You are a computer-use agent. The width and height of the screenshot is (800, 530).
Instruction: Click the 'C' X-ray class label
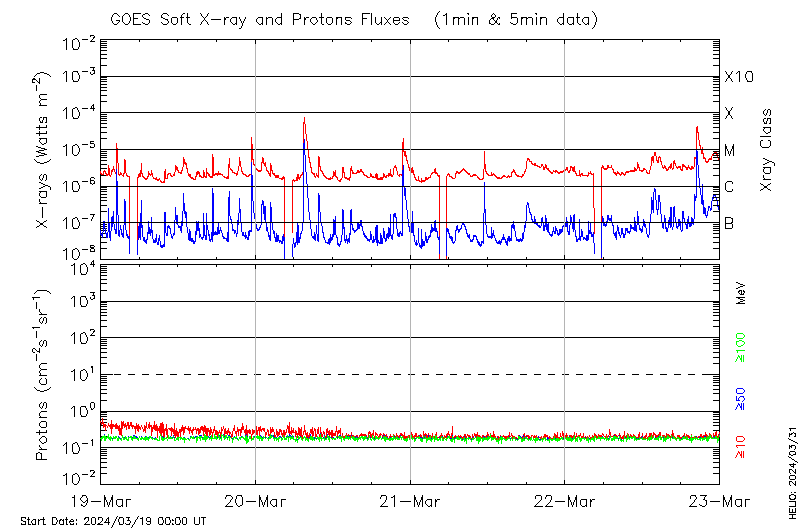[730, 187]
